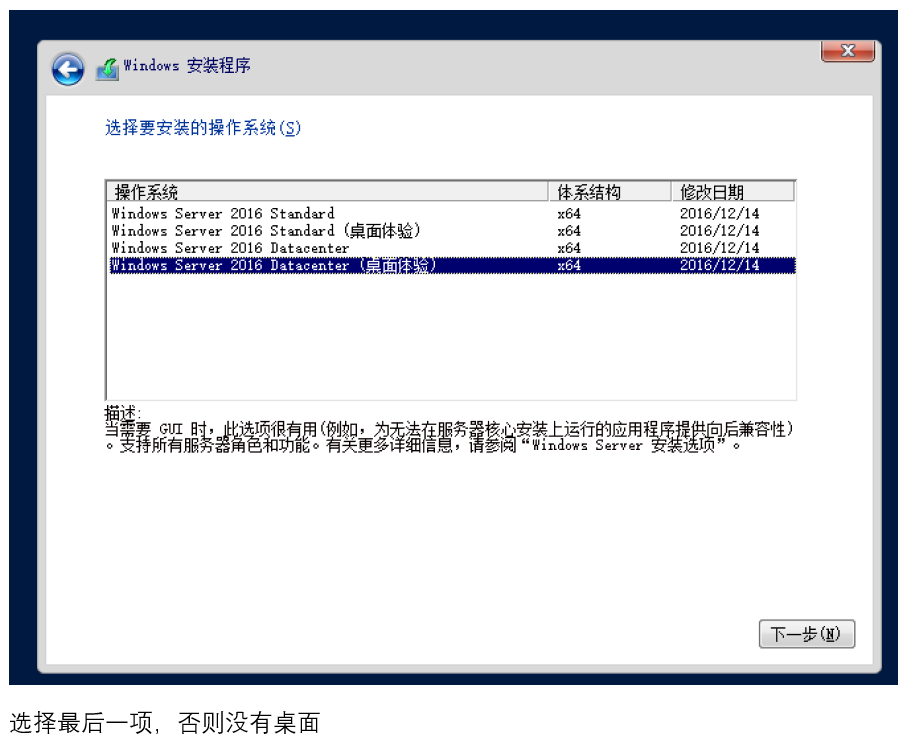901x753 pixels.
Task: Click the blue back arrow button
Action: [68, 70]
